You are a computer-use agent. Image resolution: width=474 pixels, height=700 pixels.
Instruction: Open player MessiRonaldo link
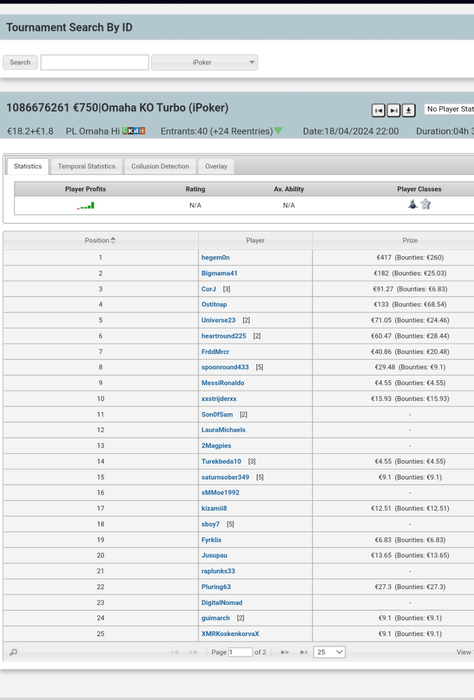pyautogui.click(x=223, y=383)
